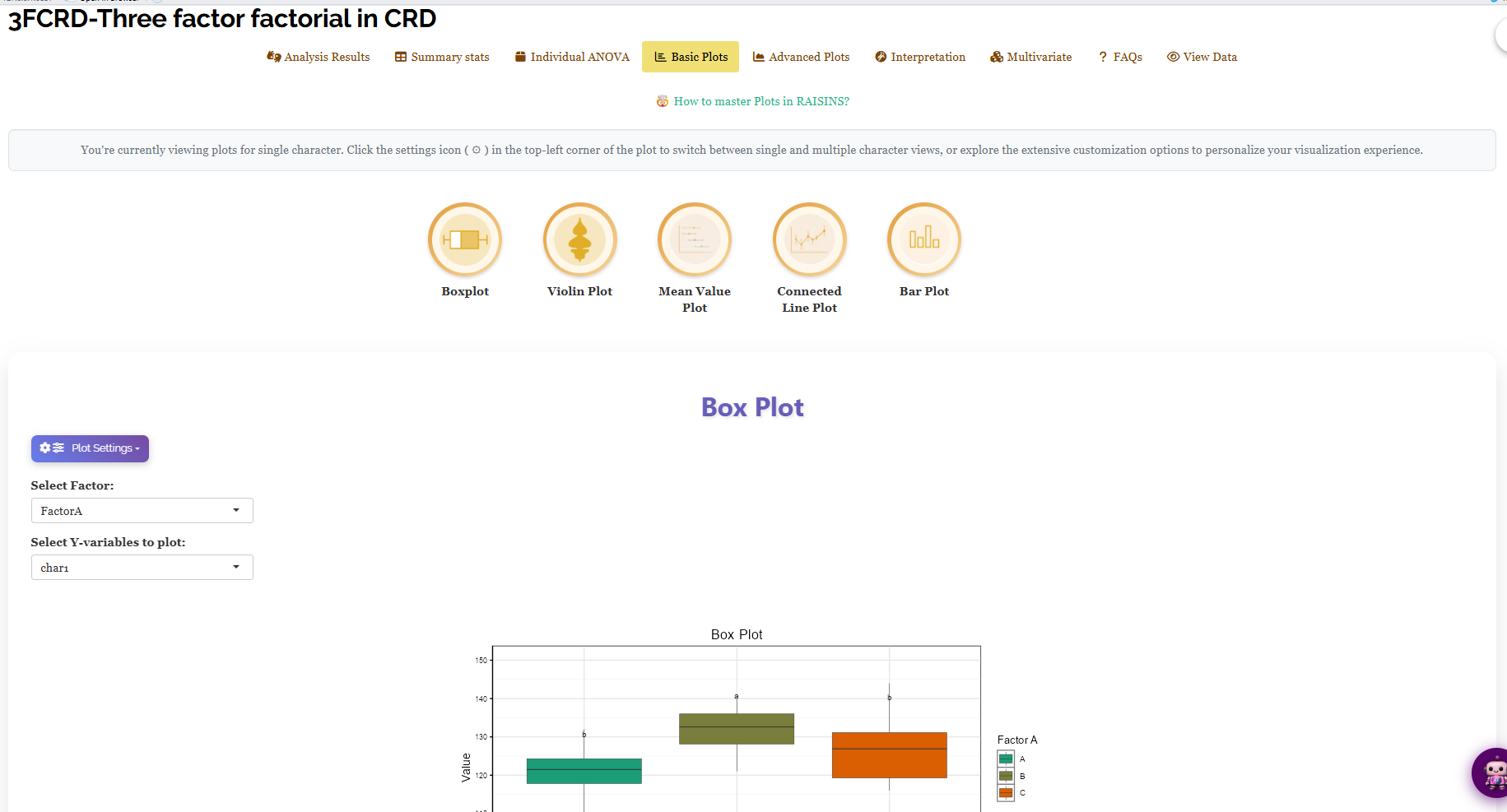Screen dimensions: 1507x812
Task: Open the Interpretation tab
Action: (x=919, y=57)
